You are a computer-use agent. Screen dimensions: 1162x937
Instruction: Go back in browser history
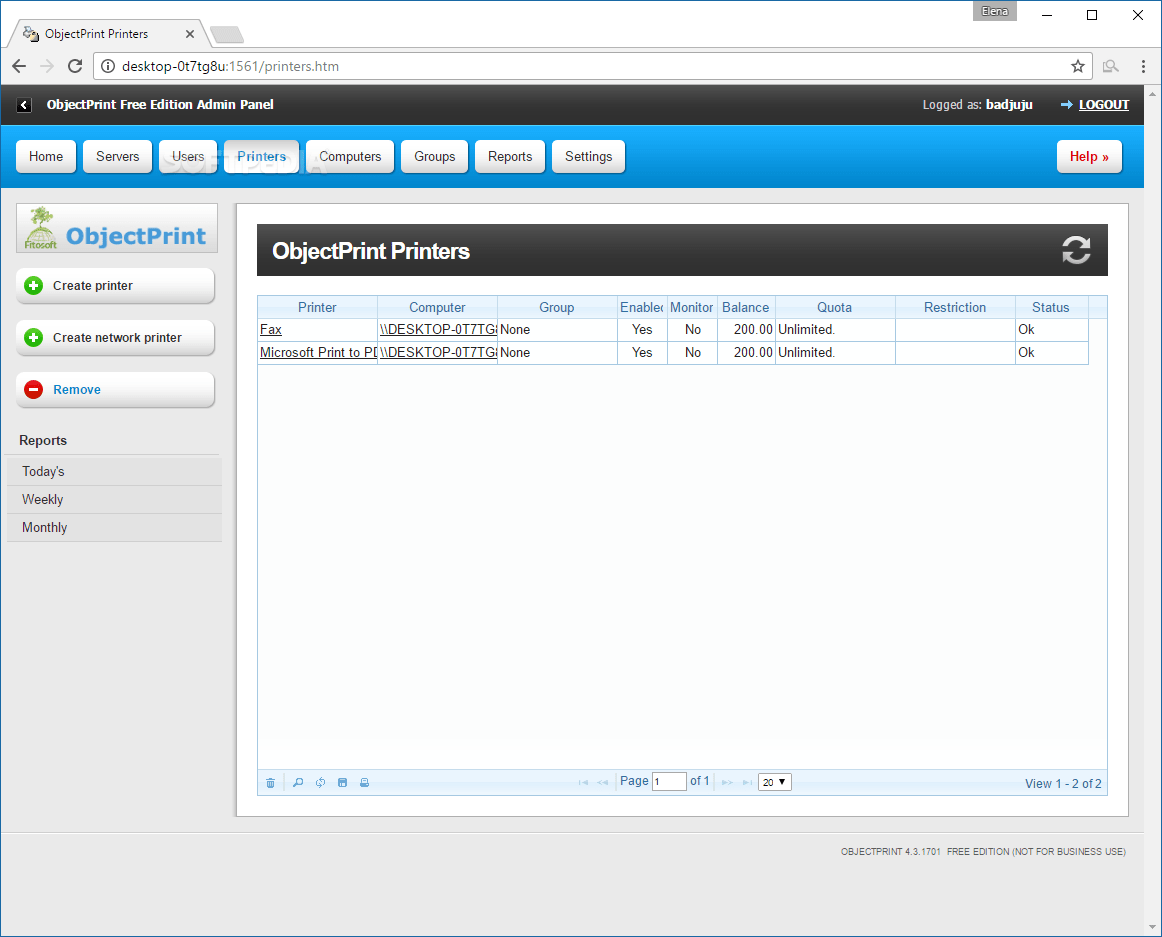tap(19, 66)
